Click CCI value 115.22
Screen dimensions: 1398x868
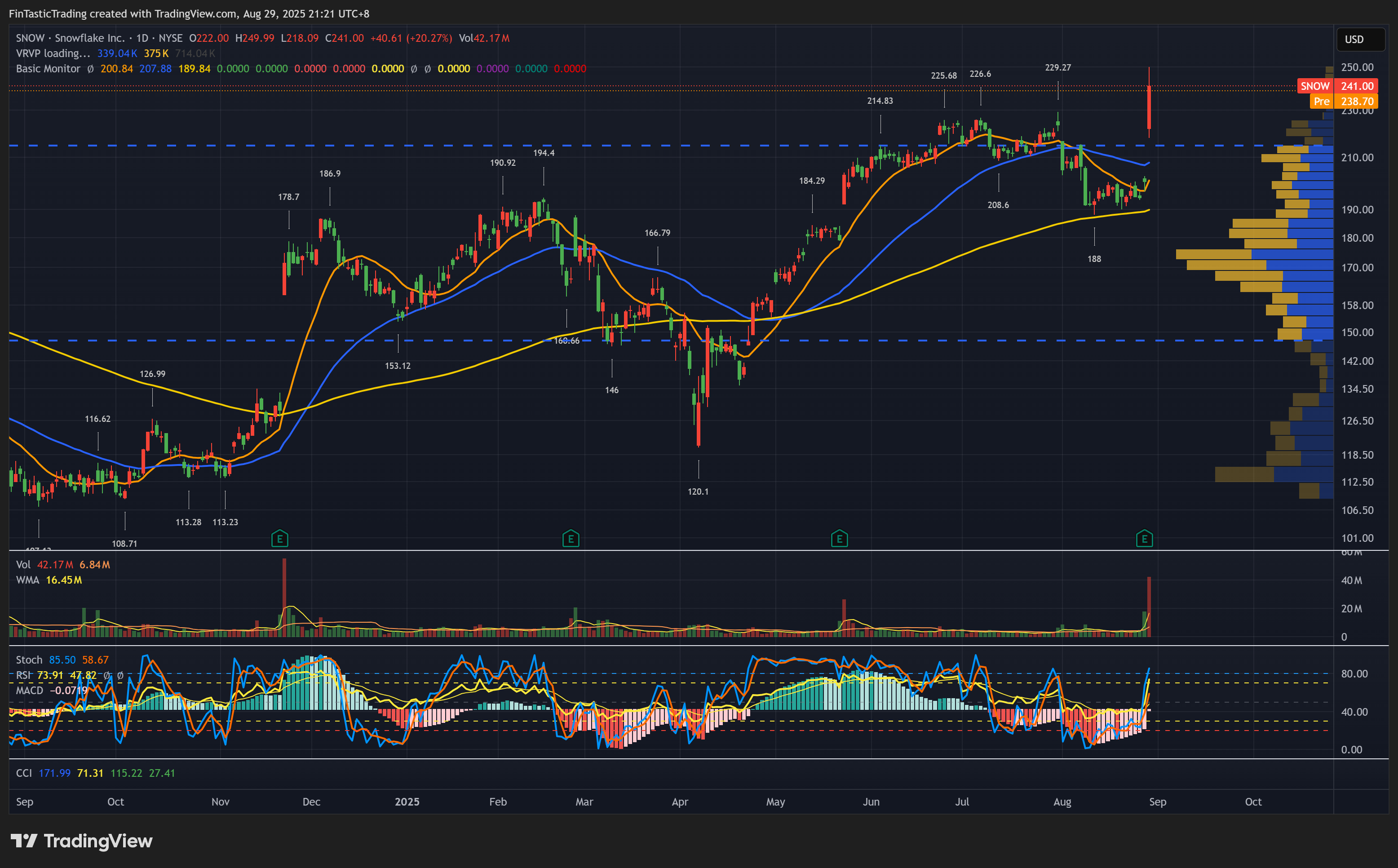tap(126, 773)
